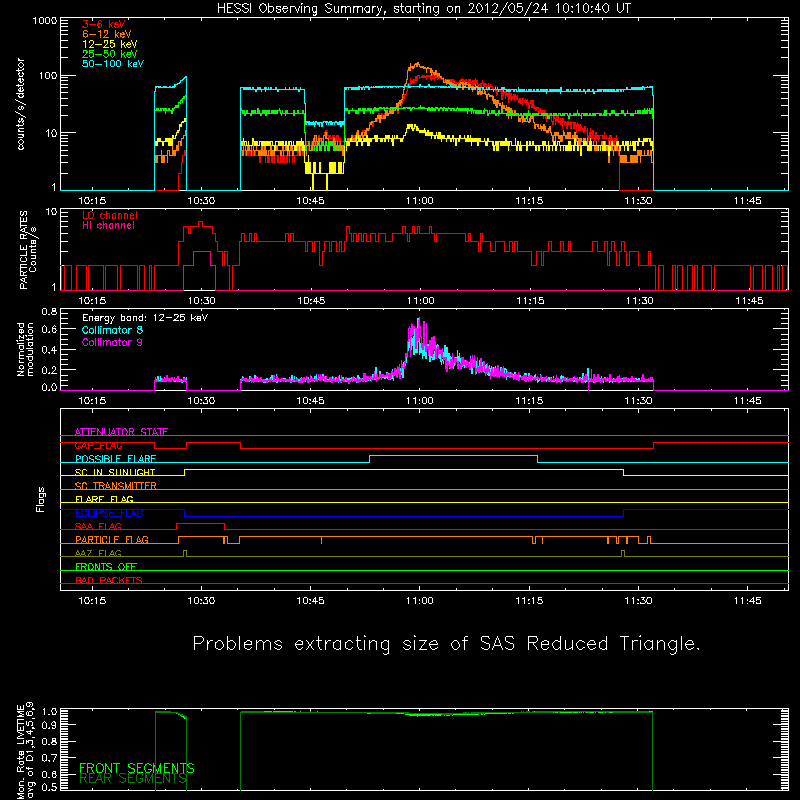Click the Normalized modulation axis label

(25, 349)
